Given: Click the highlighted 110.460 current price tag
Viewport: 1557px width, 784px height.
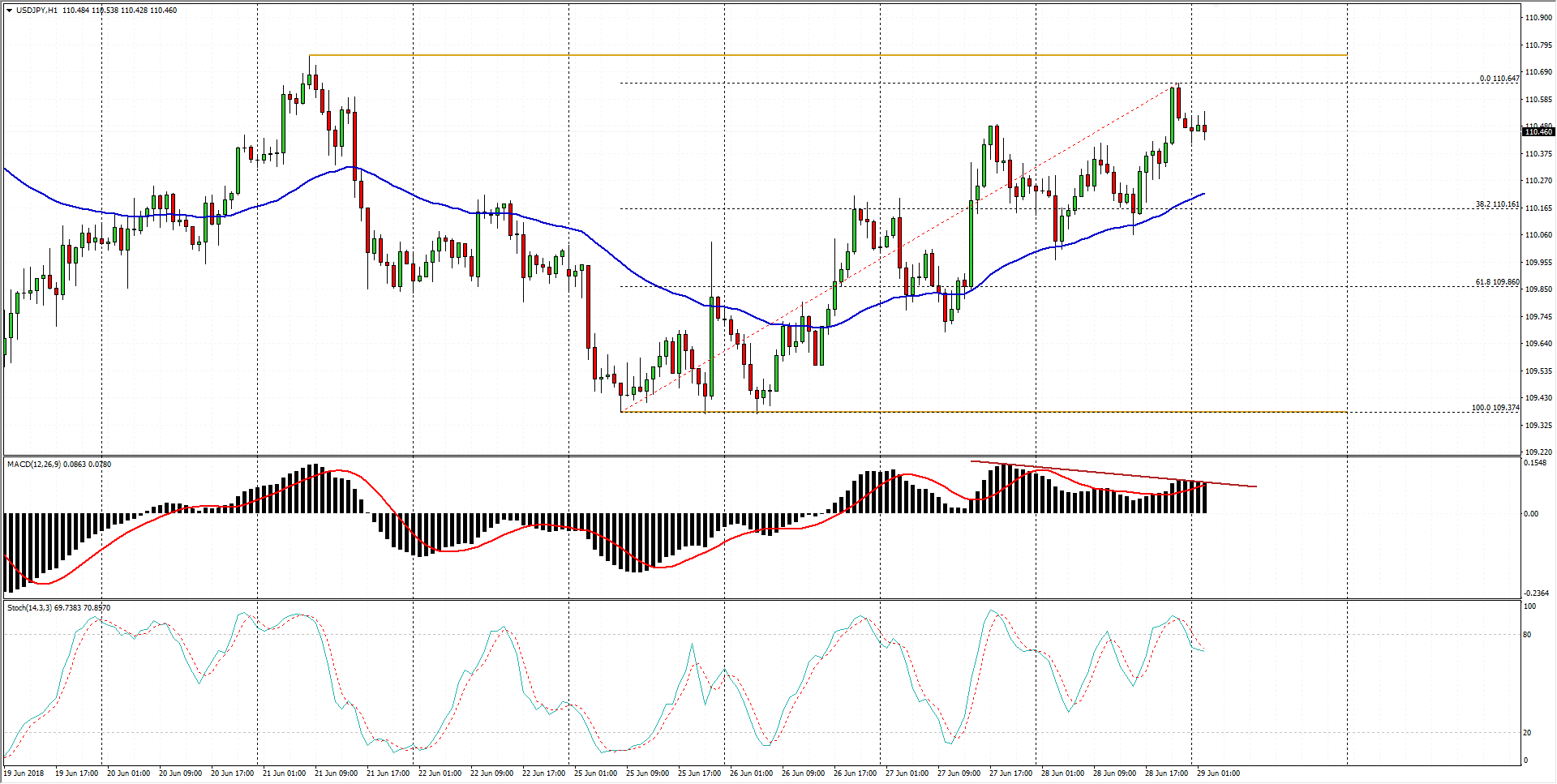Looking at the screenshot, I should click(x=1538, y=131).
